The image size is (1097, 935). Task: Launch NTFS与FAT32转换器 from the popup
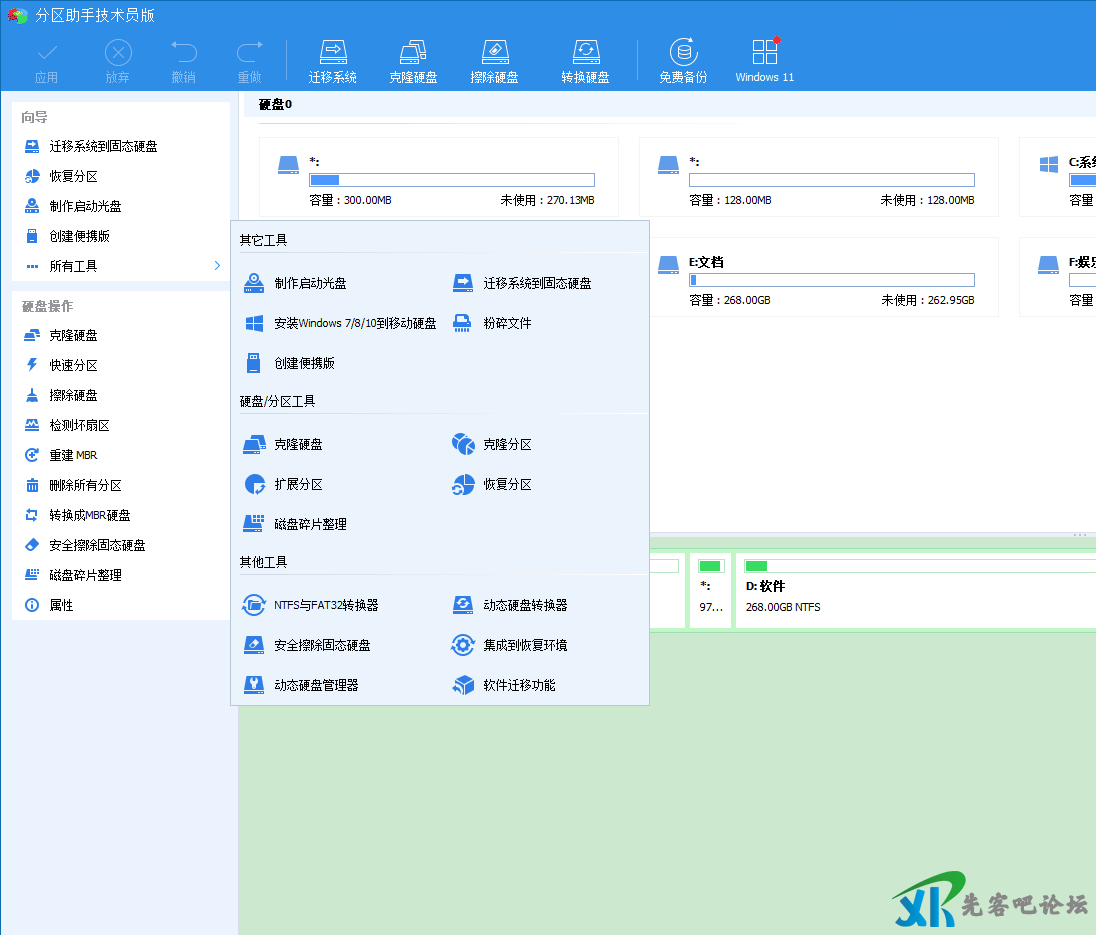tap(326, 605)
